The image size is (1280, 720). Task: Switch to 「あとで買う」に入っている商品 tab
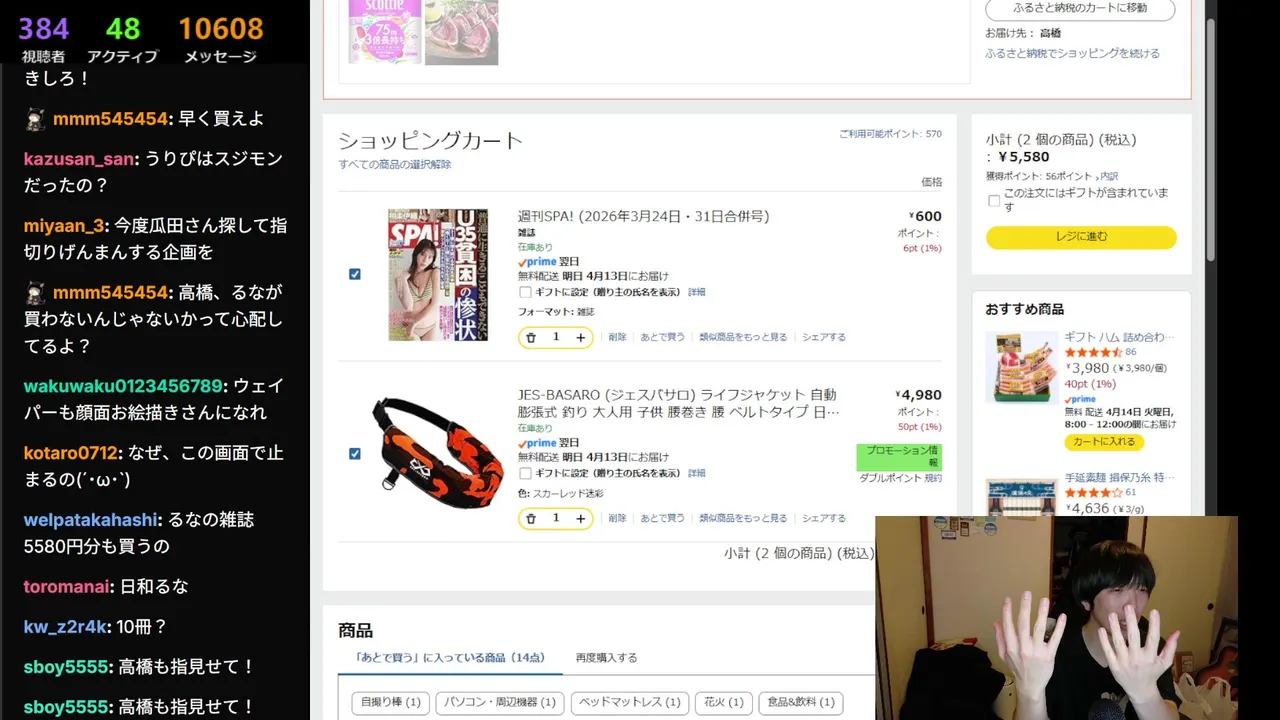(x=450, y=658)
